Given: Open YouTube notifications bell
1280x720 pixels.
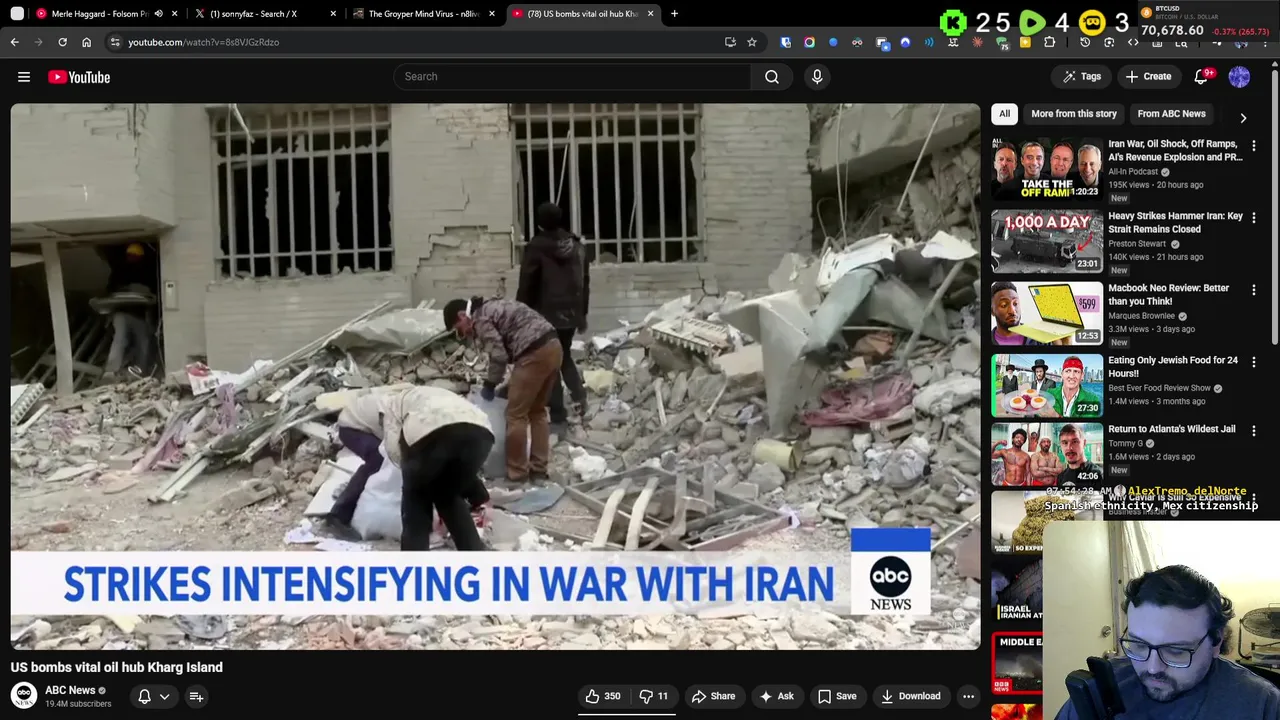Looking at the screenshot, I should click(x=1201, y=77).
